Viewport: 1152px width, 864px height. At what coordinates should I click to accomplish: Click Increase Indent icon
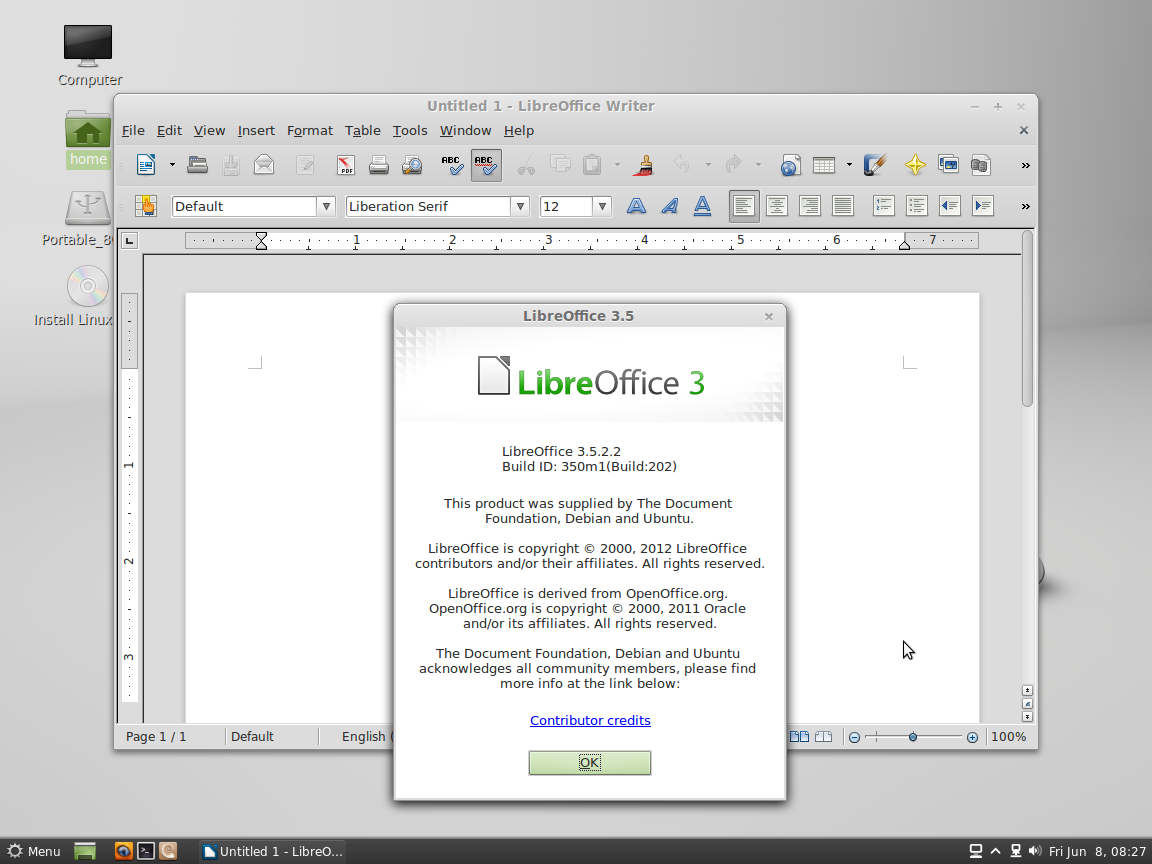click(982, 206)
